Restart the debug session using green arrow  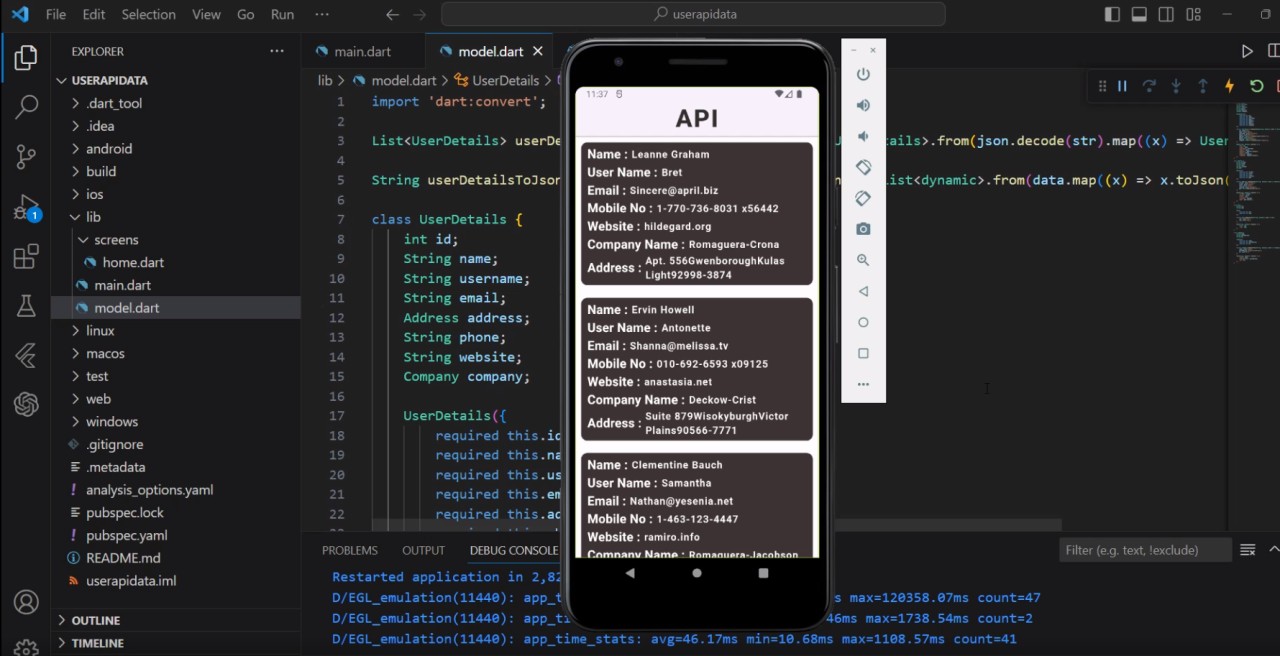click(1256, 86)
